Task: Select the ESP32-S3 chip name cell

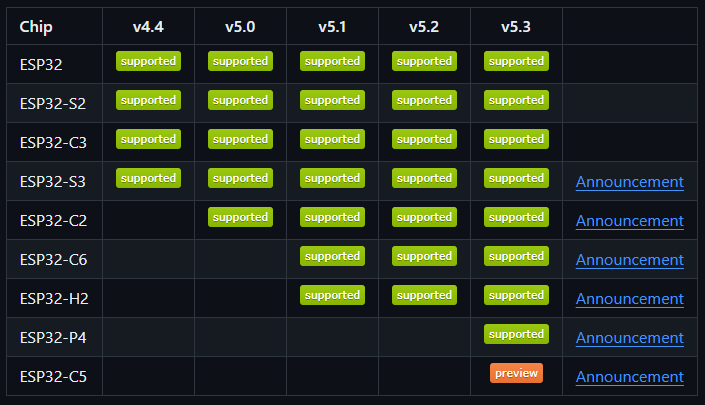Action: coord(54,181)
